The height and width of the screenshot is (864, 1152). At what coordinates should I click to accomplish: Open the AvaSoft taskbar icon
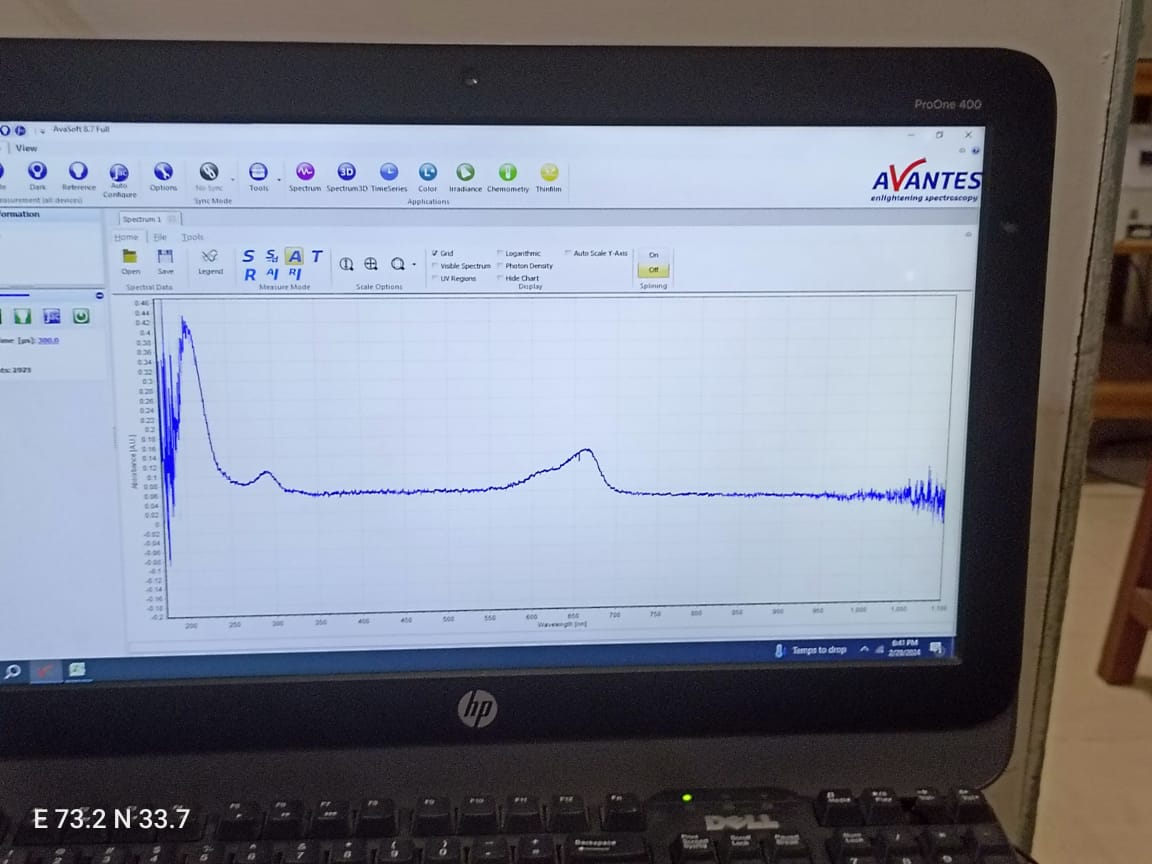coord(45,671)
